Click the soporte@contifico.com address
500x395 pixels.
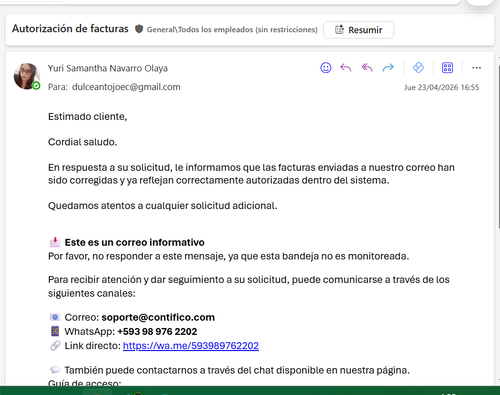pos(158,317)
